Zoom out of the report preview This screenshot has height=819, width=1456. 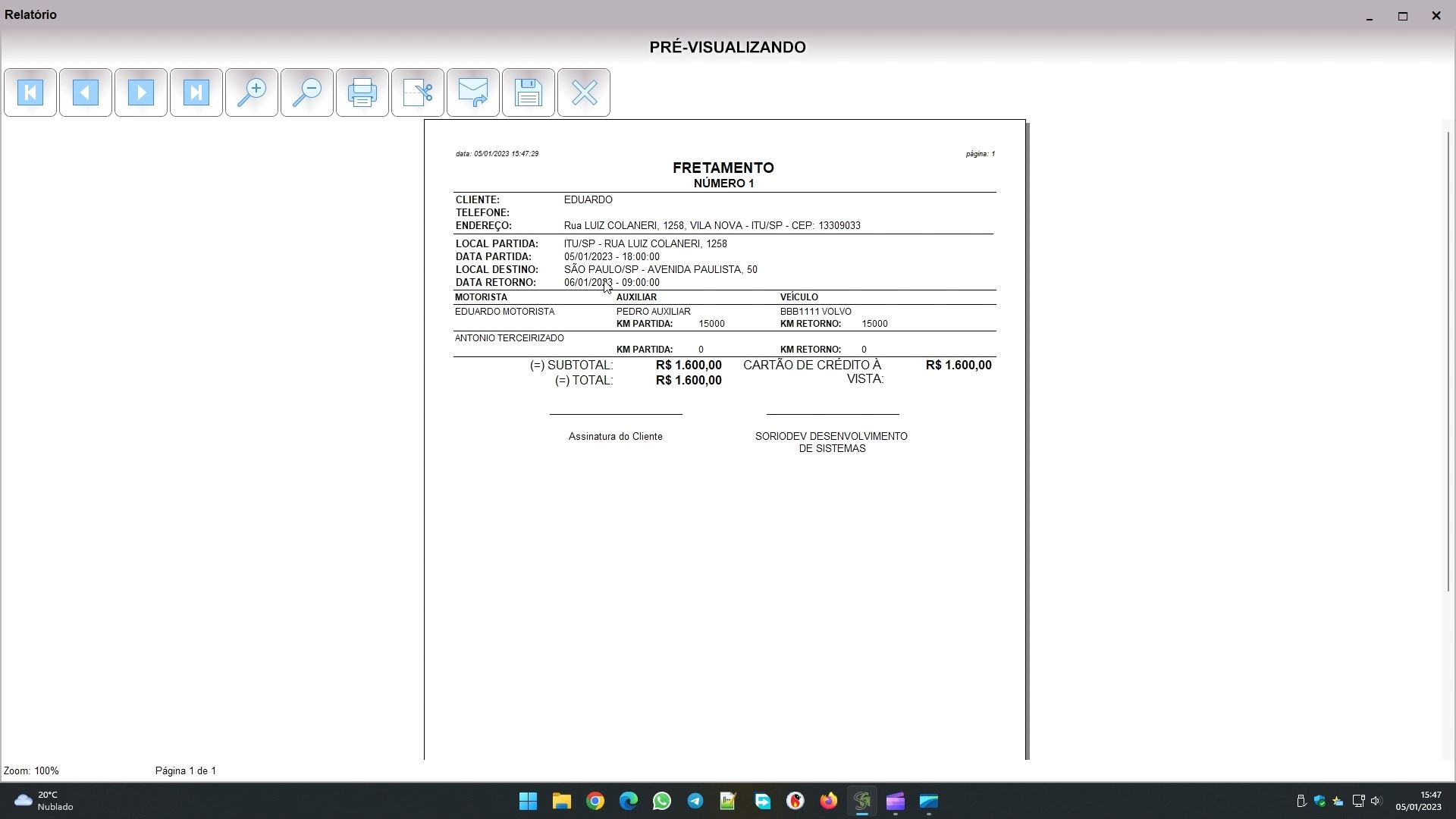pyautogui.click(x=307, y=93)
